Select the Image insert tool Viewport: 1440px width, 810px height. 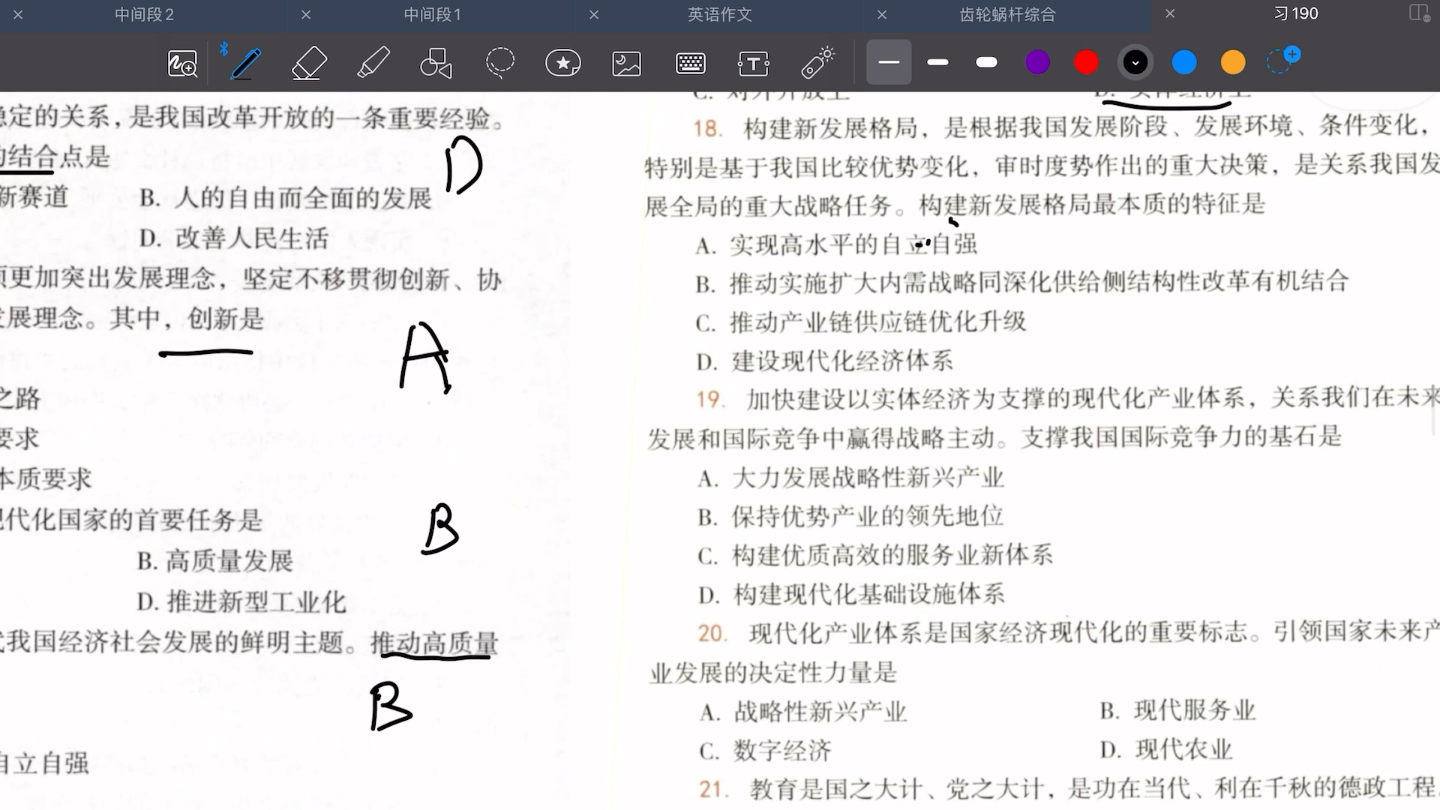pos(627,63)
